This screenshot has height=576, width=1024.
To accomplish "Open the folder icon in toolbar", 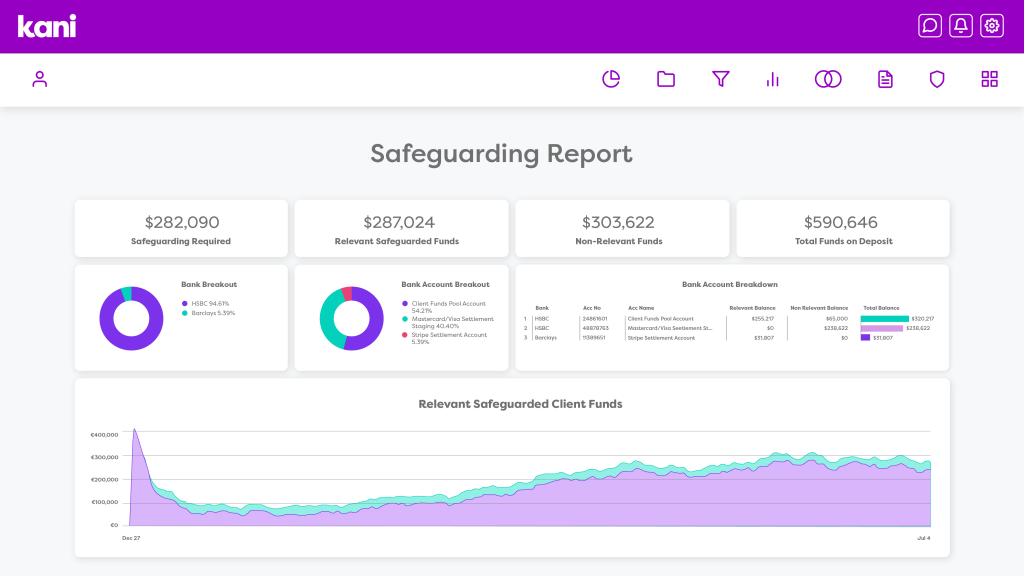I will [666, 79].
